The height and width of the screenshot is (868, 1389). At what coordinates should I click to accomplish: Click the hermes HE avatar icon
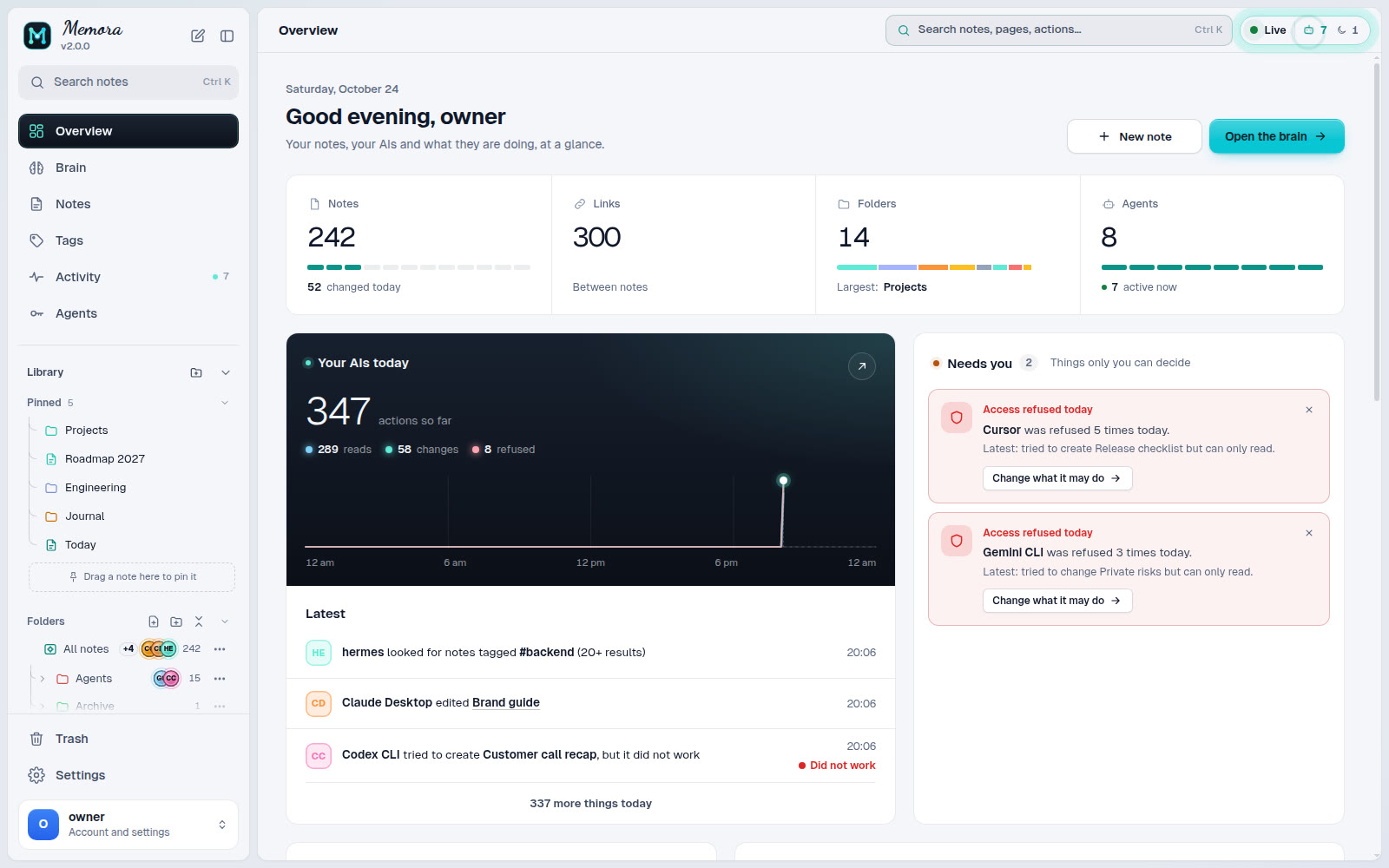[319, 653]
